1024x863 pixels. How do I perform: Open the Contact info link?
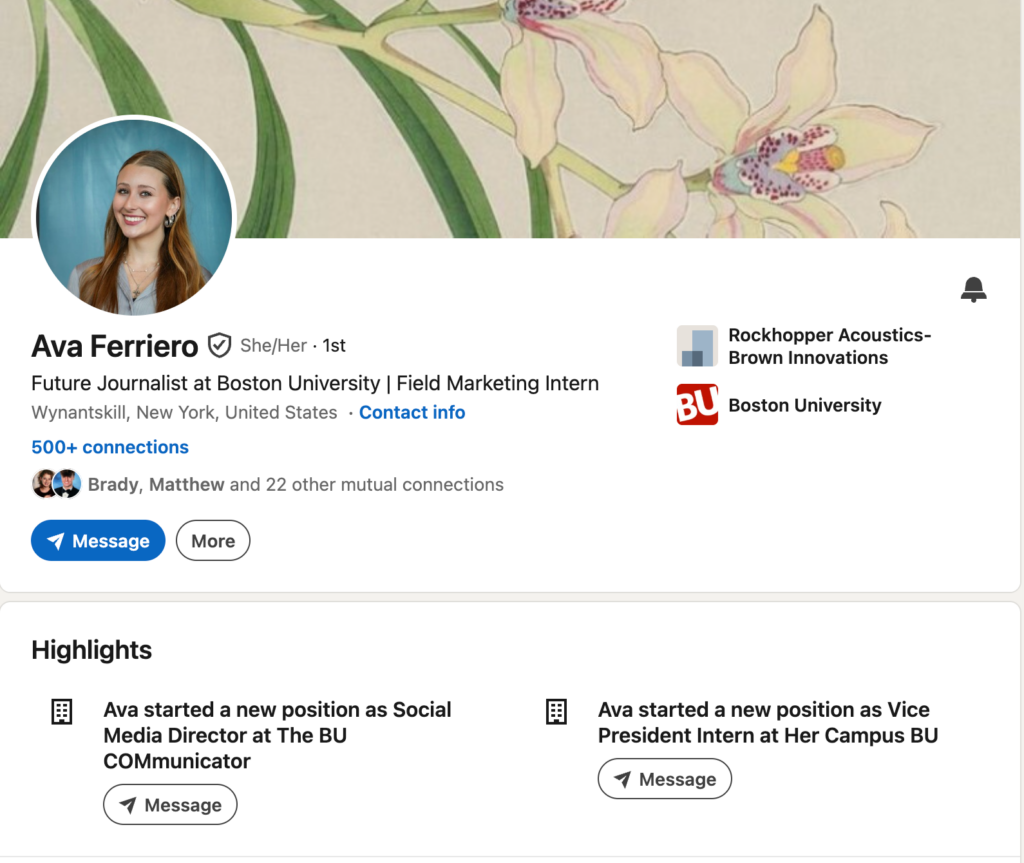(411, 412)
